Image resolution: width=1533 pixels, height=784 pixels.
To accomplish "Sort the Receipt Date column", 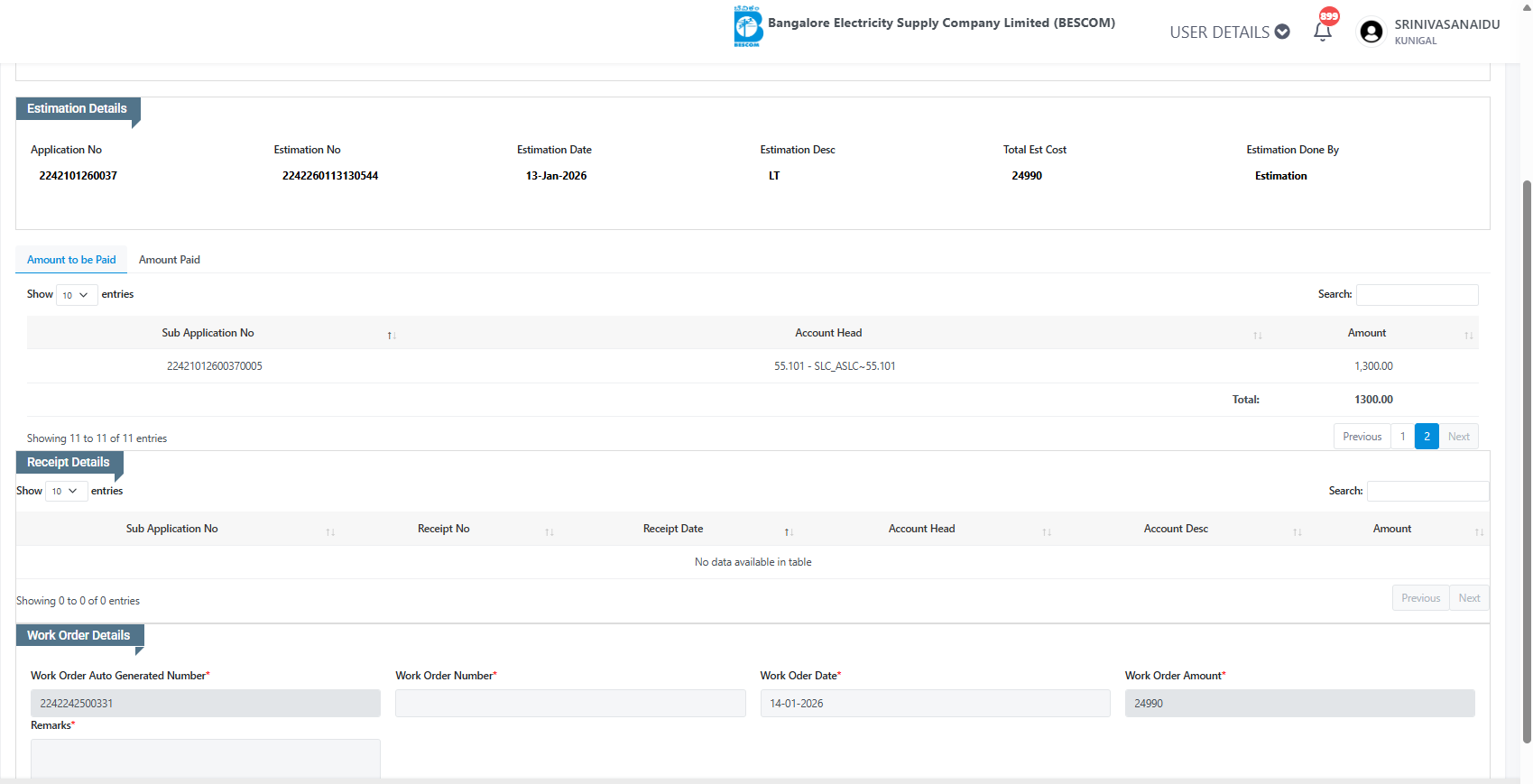I will click(788, 531).
